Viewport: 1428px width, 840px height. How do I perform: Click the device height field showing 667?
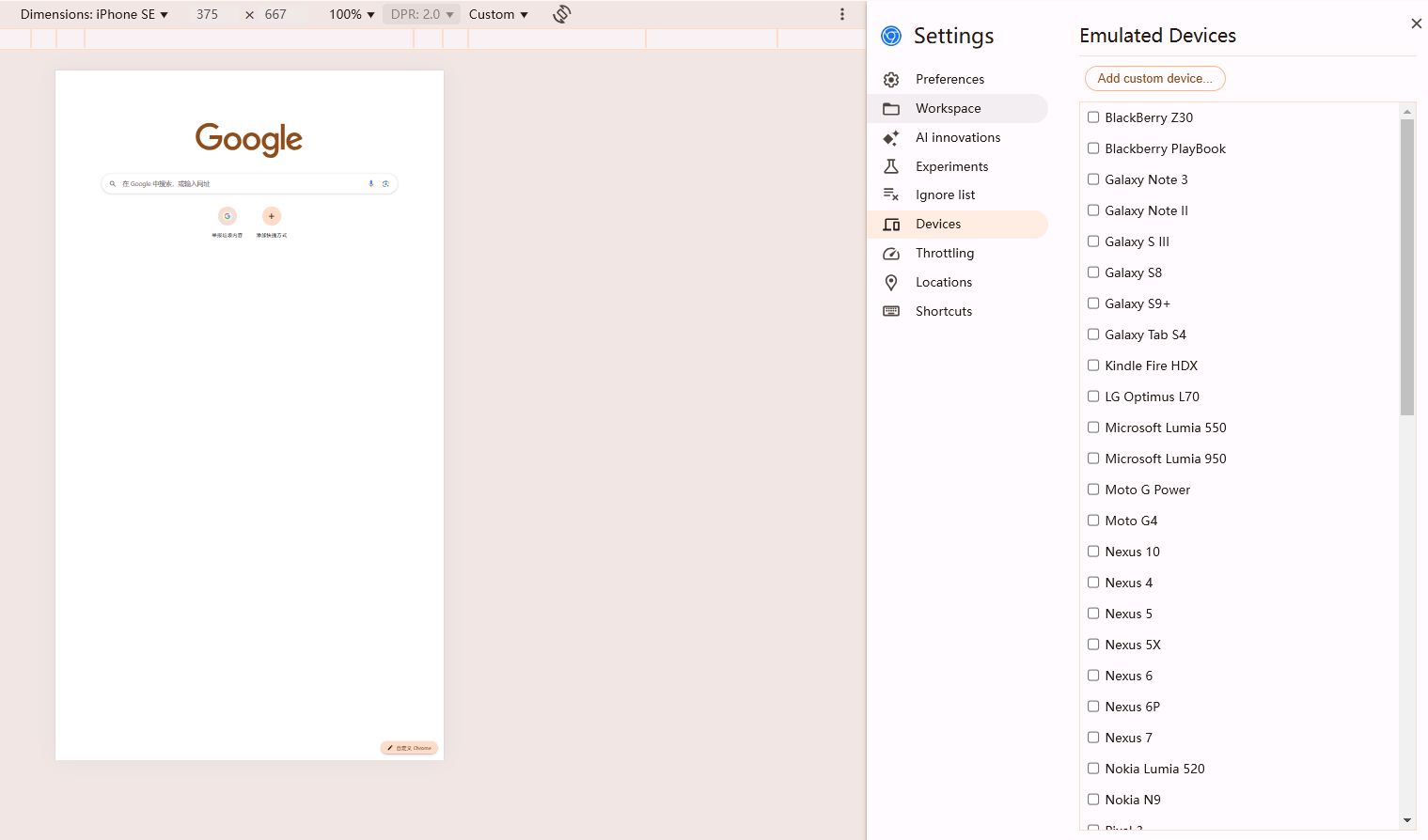(275, 14)
